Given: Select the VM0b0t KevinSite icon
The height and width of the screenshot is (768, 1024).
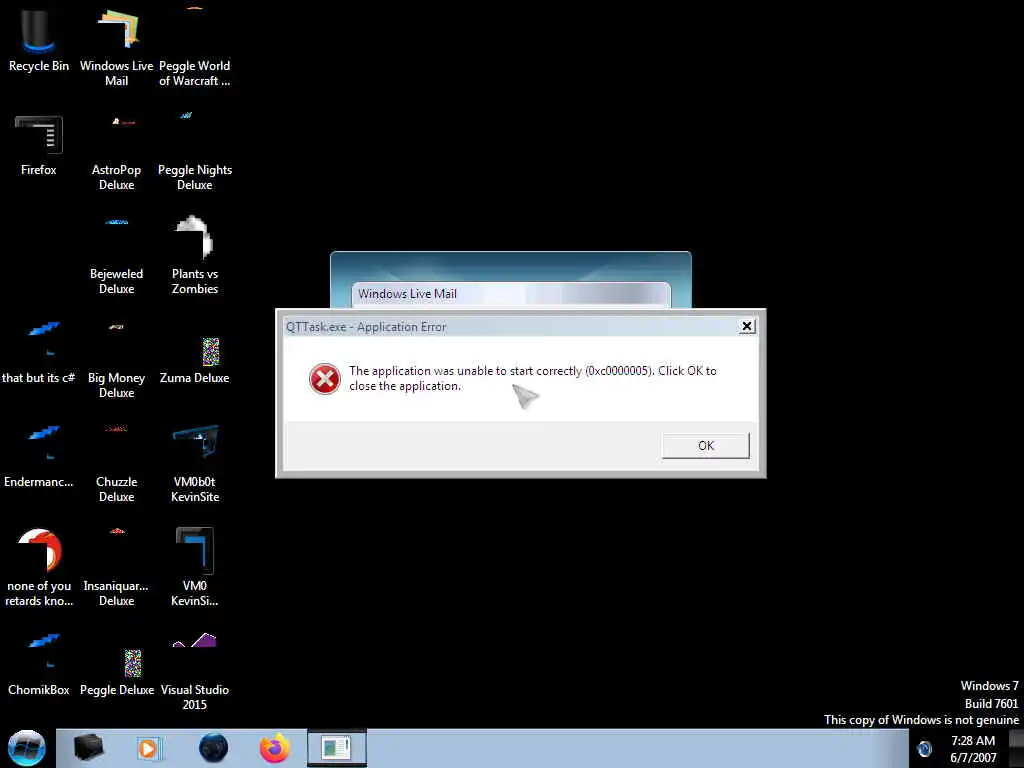Looking at the screenshot, I should [x=195, y=464].
